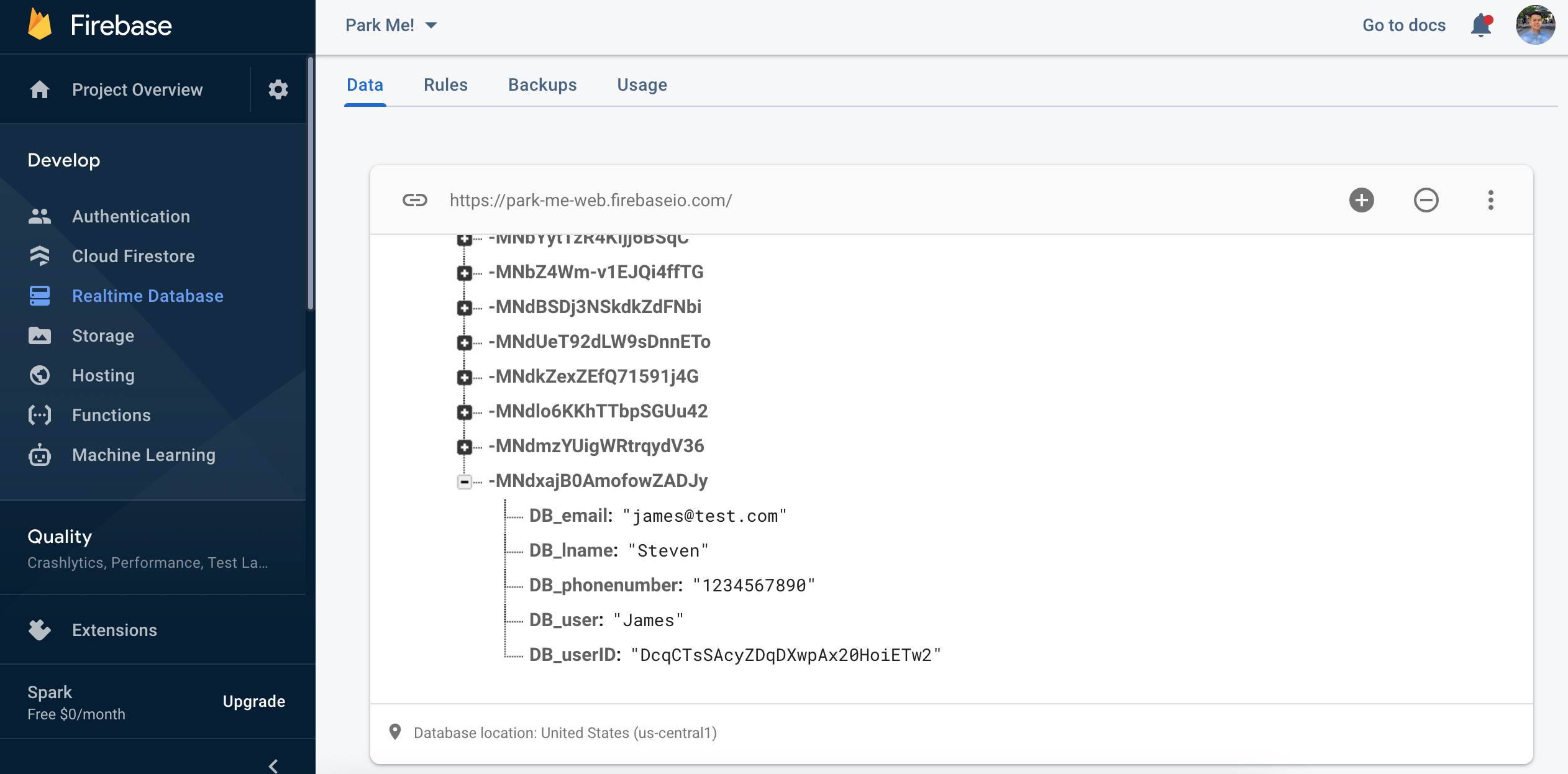Click the Firebase flame logo
This screenshot has width=1568, height=774.
coord(40,25)
